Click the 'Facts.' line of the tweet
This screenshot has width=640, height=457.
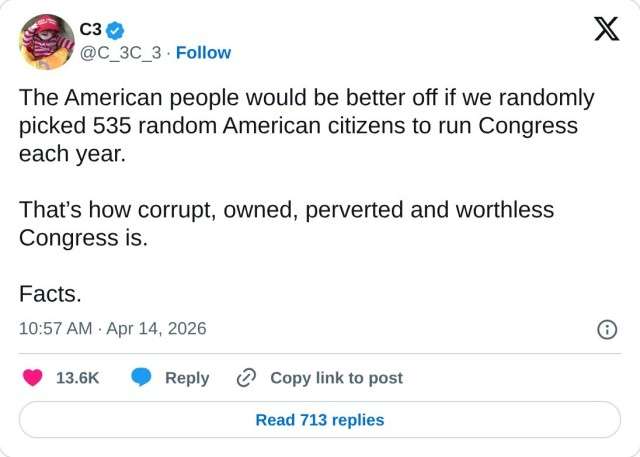click(x=50, y=295)
